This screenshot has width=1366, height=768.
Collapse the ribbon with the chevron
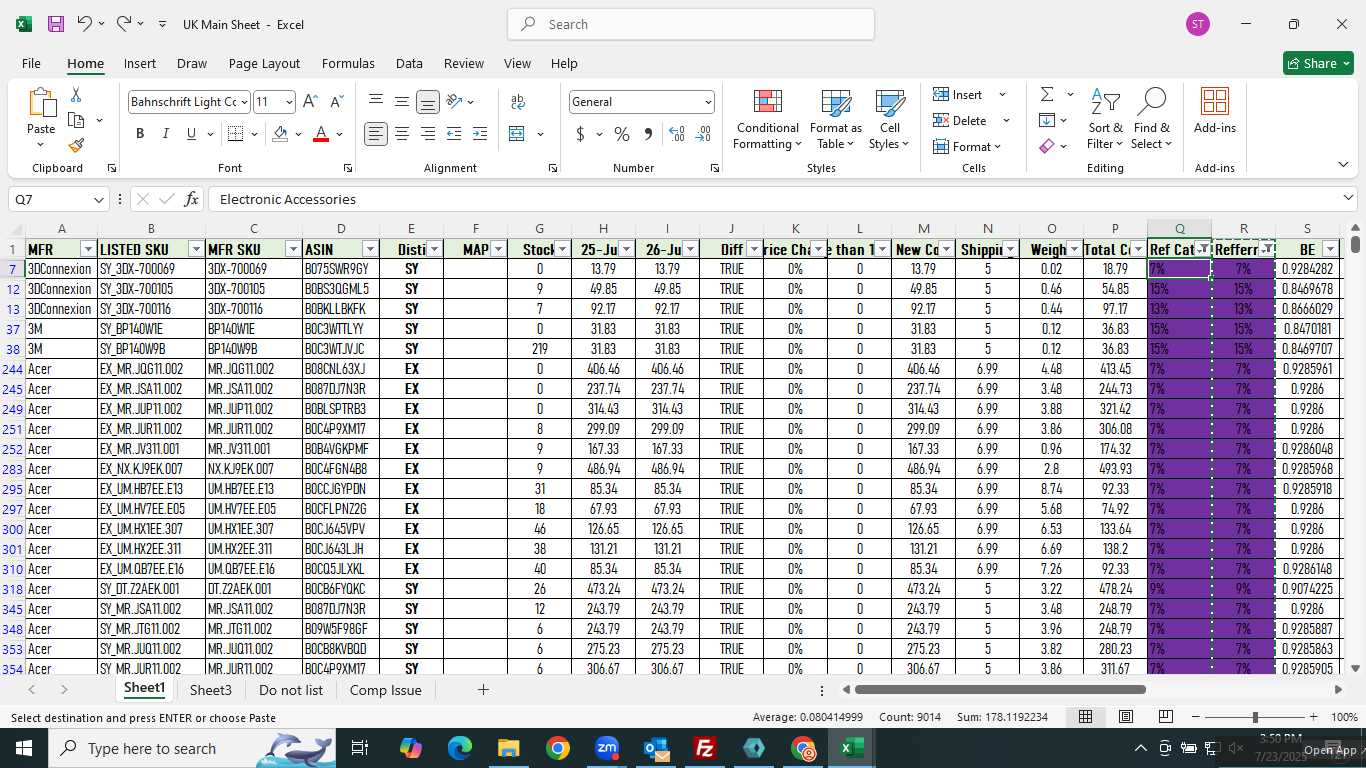click(1343, 165)
